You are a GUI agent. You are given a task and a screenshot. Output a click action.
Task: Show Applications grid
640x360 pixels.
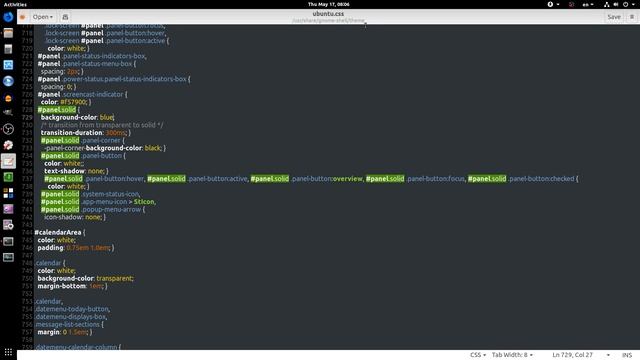8,352
